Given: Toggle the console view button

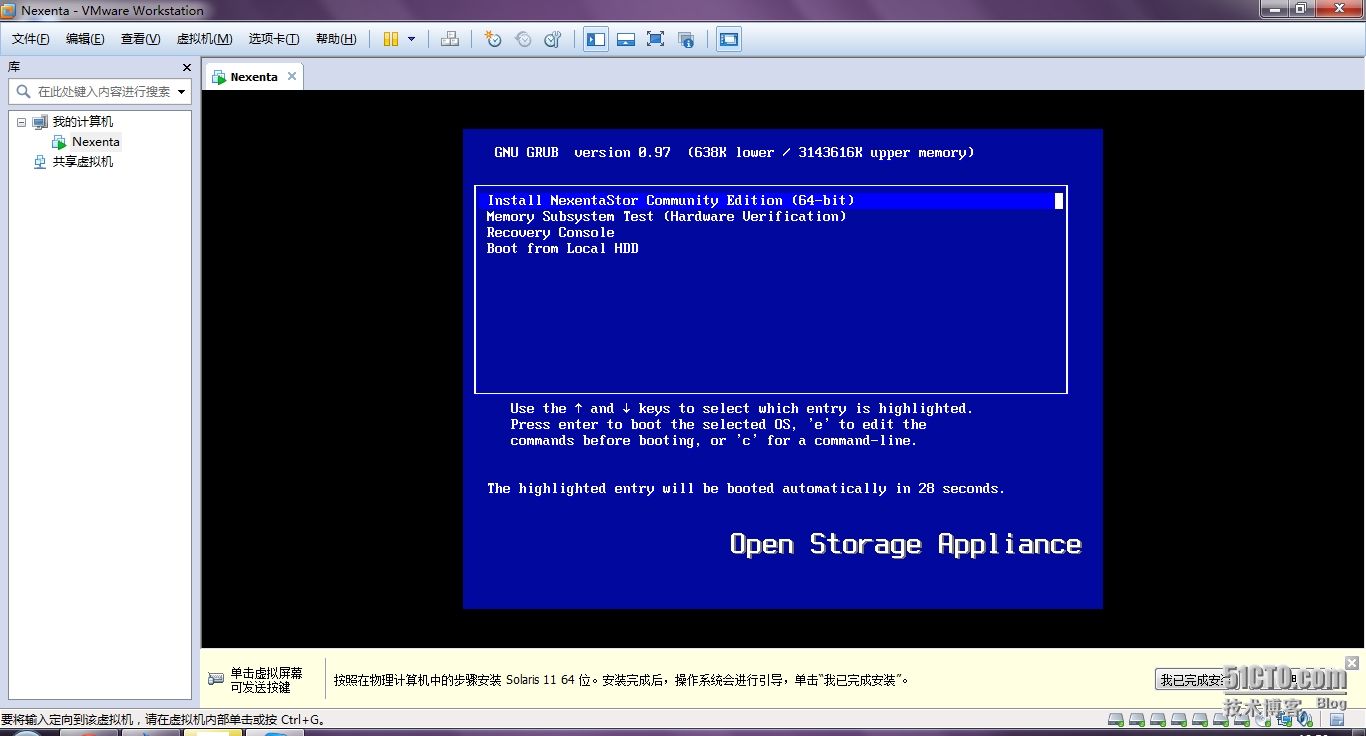Looking at the screenshot, I should 729,39.
